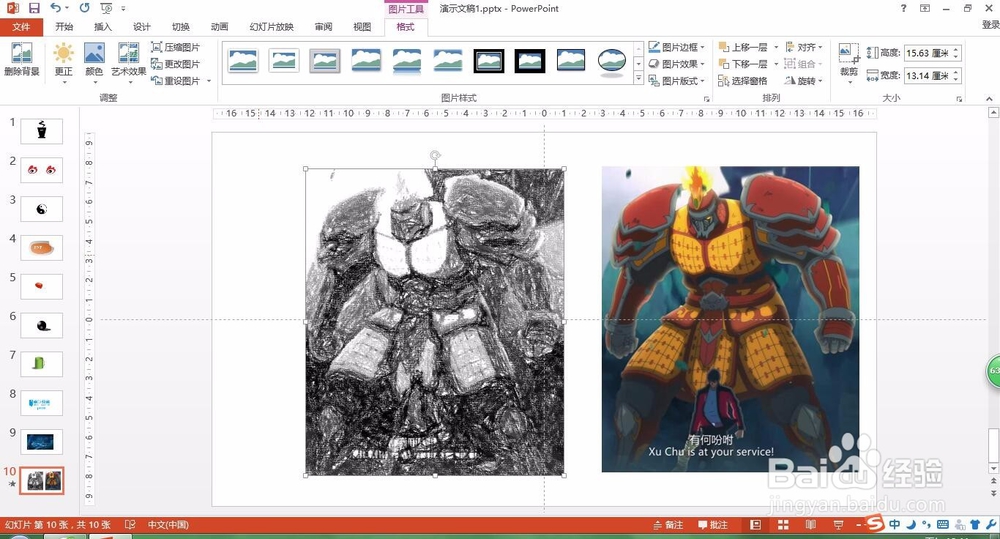
Task: Click 更改图片 change picture
Action: click(175, 64)
